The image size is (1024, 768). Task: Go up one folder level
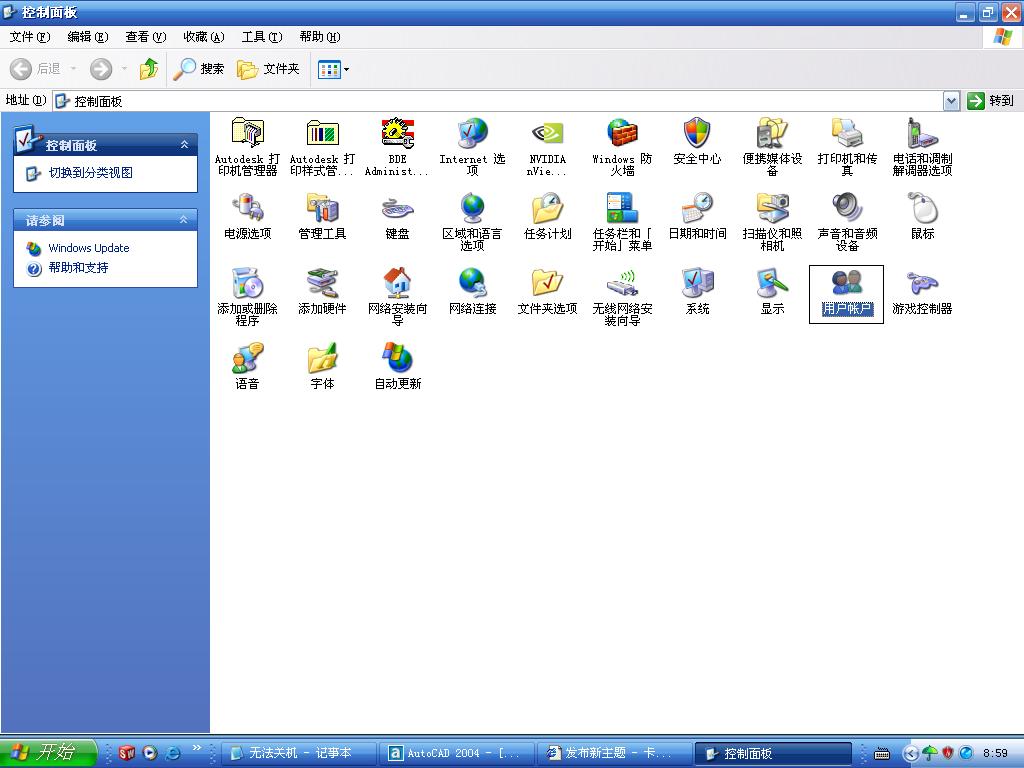(x=149, y=69)
